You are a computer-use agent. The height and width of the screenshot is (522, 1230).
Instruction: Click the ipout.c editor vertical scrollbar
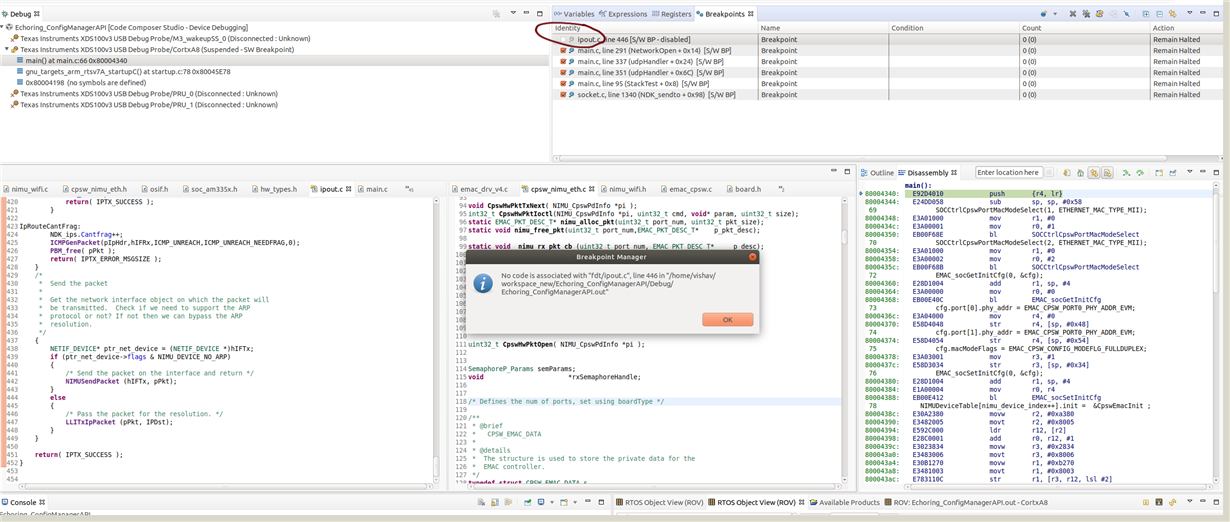(x=437, y=339)
